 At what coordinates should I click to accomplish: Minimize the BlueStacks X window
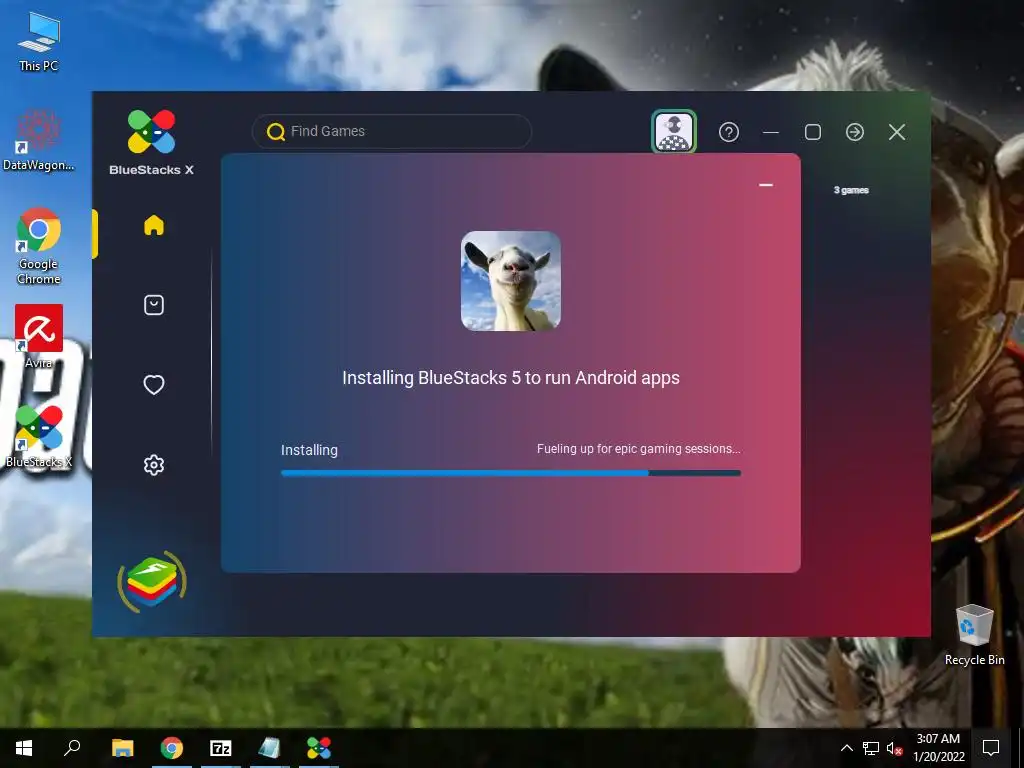click(x=771, y=132)
